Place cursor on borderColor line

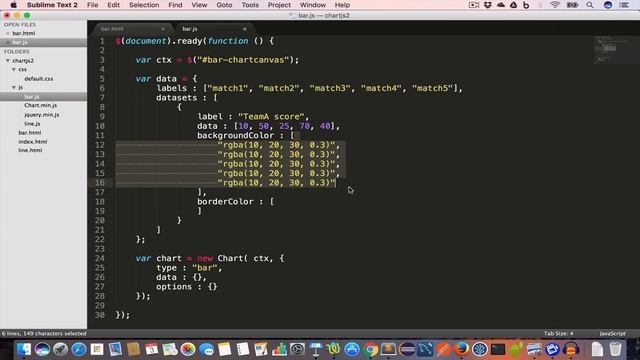pyautogui.click(x=236, y=202)
